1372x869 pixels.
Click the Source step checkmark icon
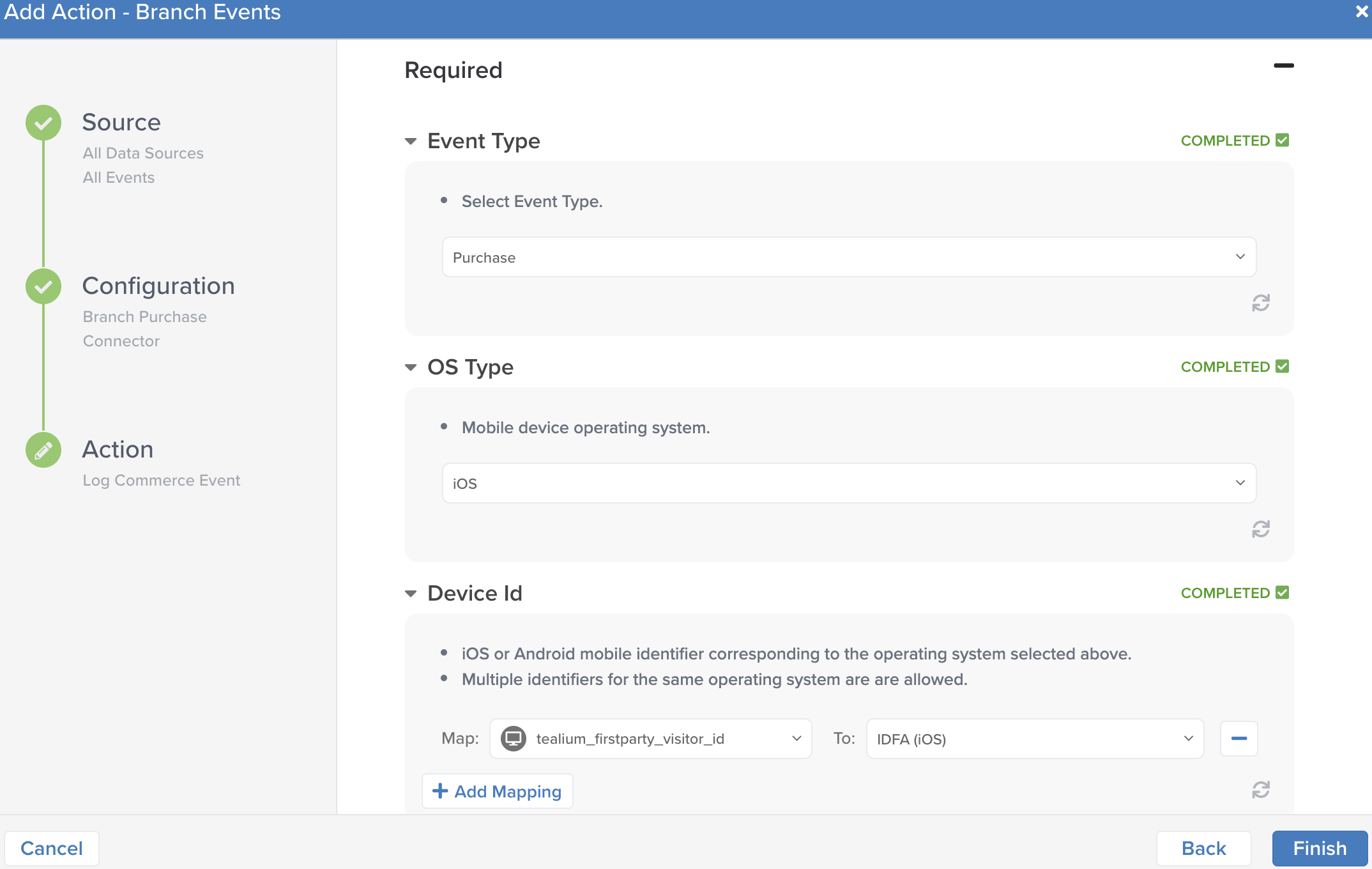click(x=43, y=123)
